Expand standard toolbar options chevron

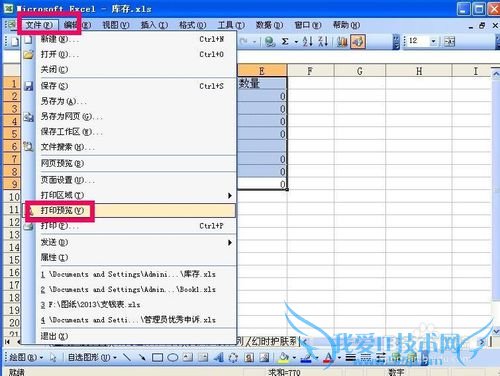[x=396, y=42]
